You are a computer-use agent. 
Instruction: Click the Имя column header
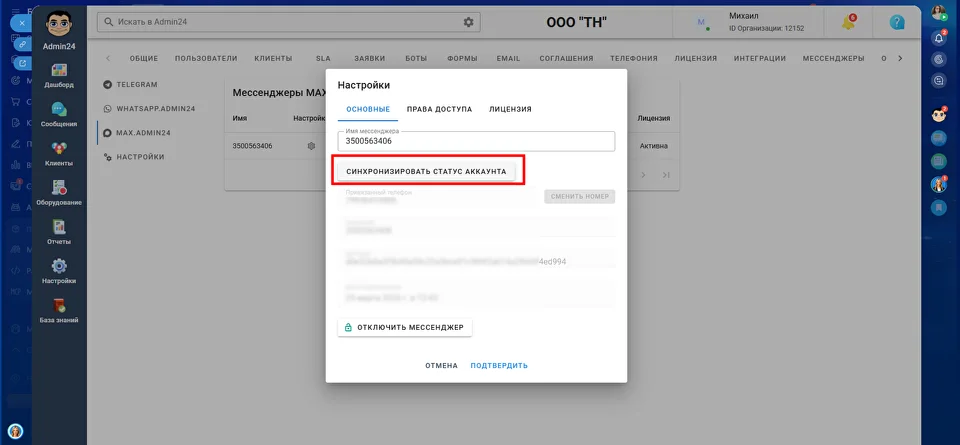click(239, 119)
